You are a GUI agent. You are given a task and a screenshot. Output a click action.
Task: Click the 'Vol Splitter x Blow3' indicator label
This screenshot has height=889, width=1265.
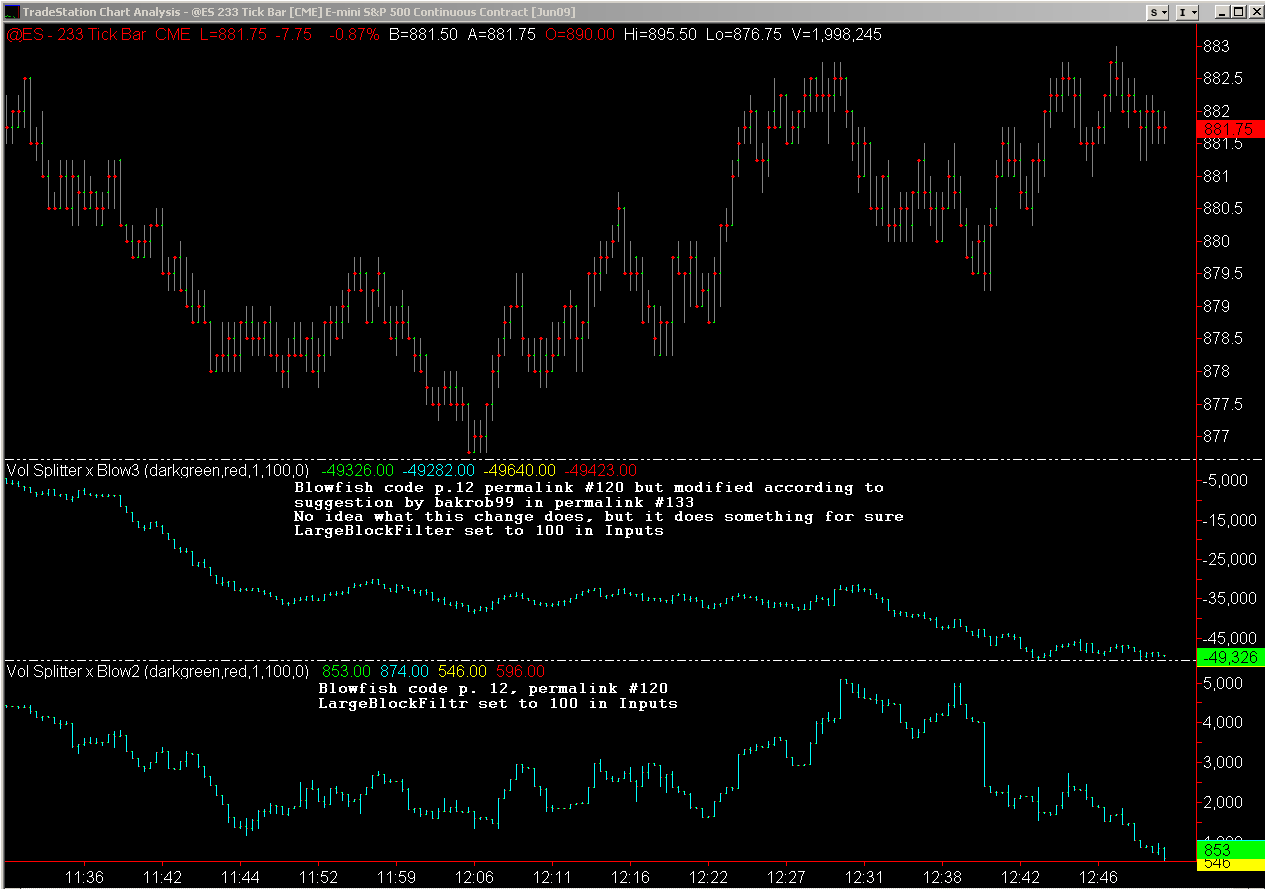[74, 469]
